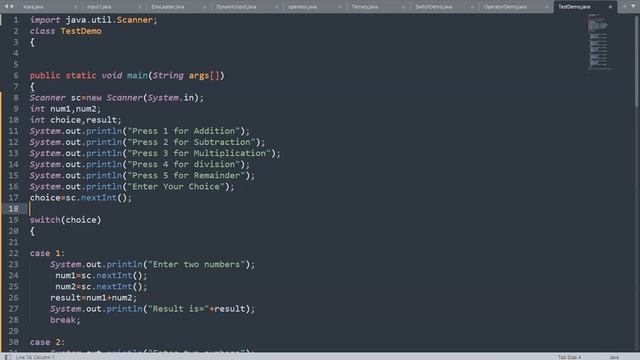Click 'public static void main(String args[])'
The height and width of the screenshot is (360, 640).
click(127, 76)
